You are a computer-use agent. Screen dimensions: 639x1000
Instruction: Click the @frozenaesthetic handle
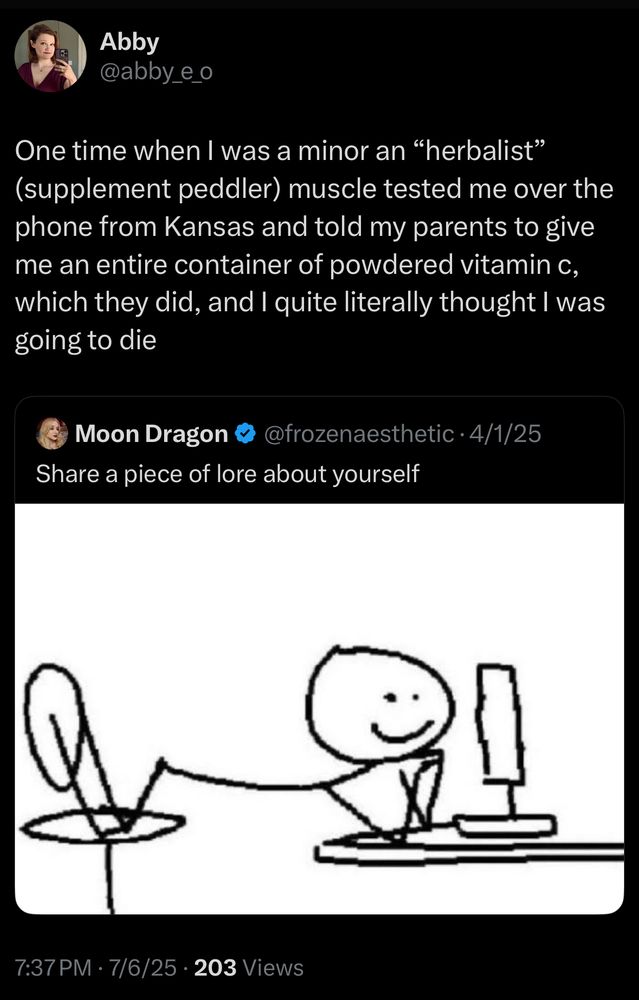pos(355,434)
